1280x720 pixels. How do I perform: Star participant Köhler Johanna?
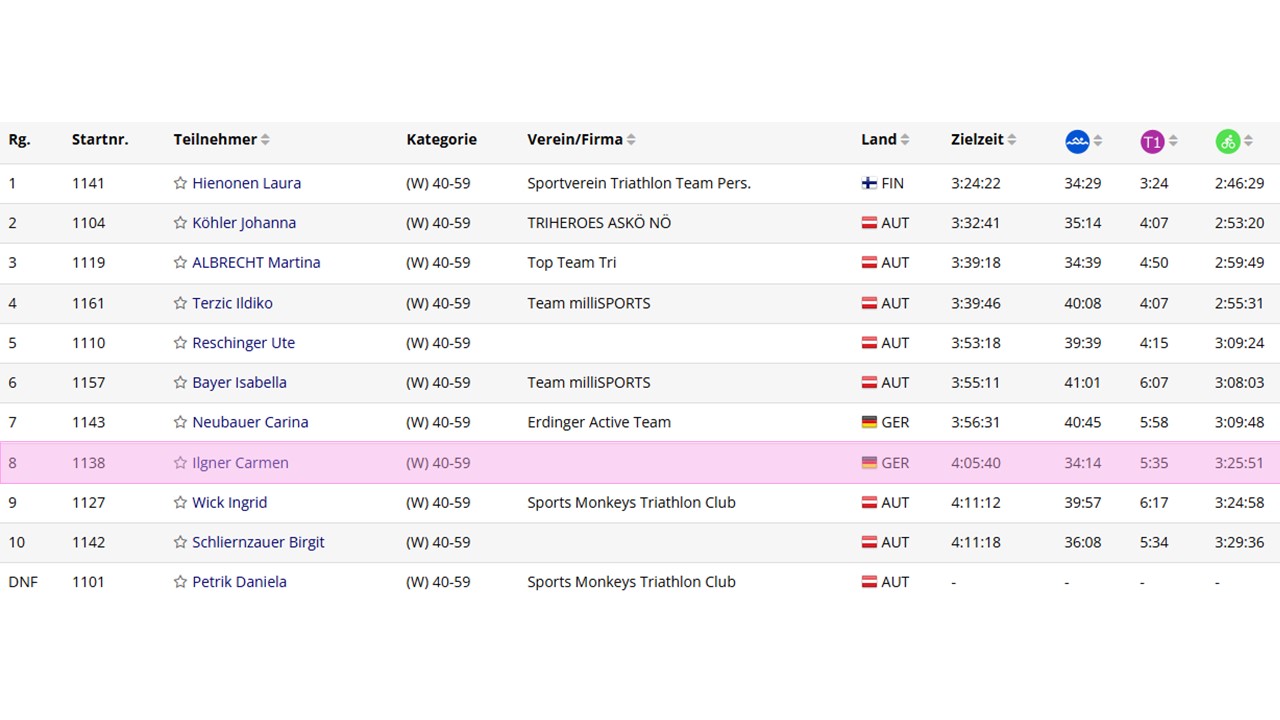(x=180, y=223)
